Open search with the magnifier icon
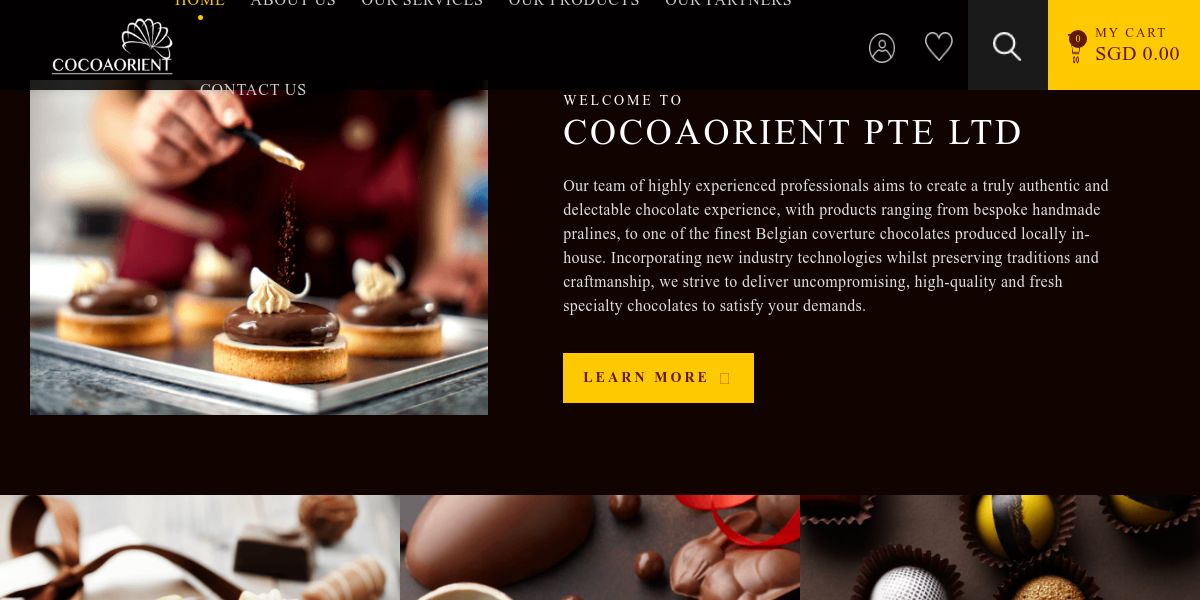Image resolution: width=1200 pixels, height=600 pixels. pos(1007,46)
